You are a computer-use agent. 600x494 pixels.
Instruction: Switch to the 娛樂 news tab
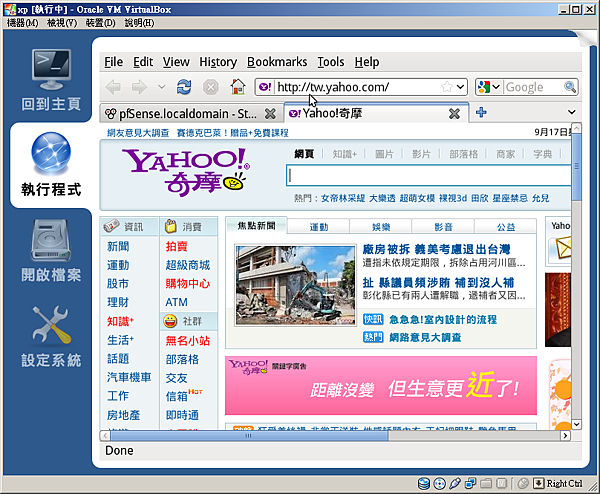pos(381,227)
